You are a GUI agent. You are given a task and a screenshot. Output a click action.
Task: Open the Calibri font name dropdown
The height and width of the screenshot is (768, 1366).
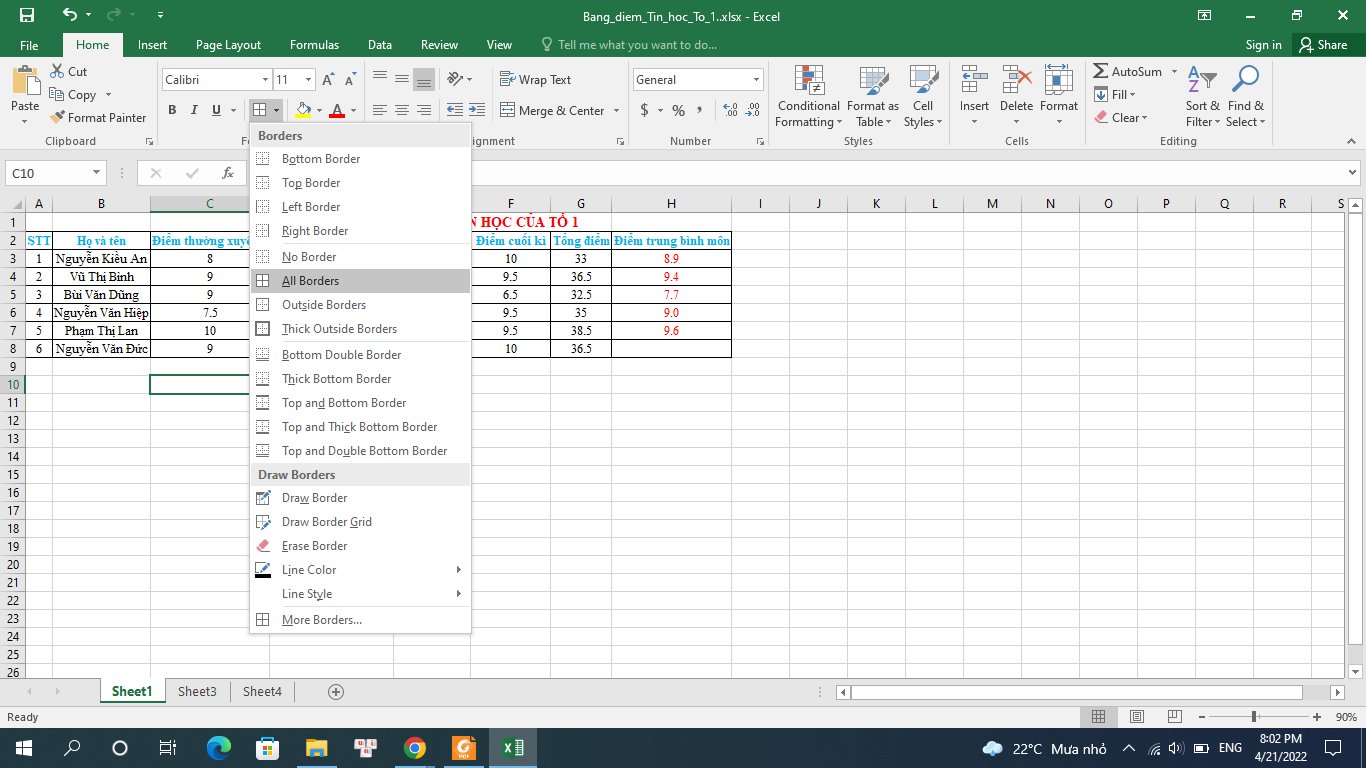coord(265,80)
